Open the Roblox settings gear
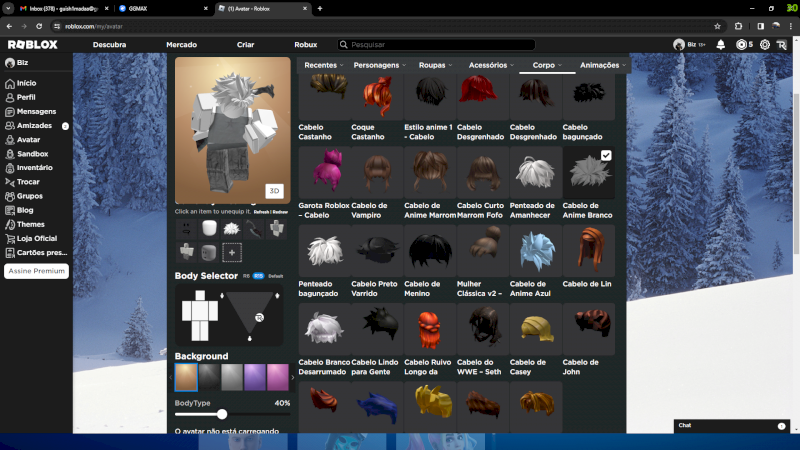 coord(764,45)
